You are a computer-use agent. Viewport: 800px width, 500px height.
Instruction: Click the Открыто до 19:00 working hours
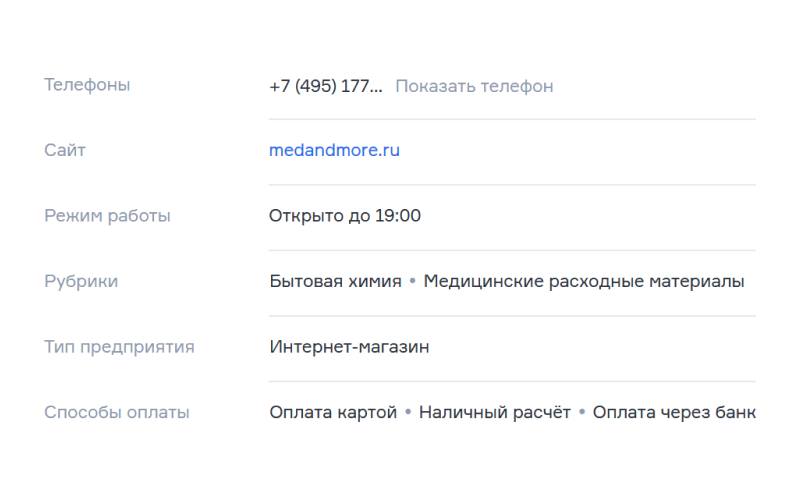pos(345,216)
